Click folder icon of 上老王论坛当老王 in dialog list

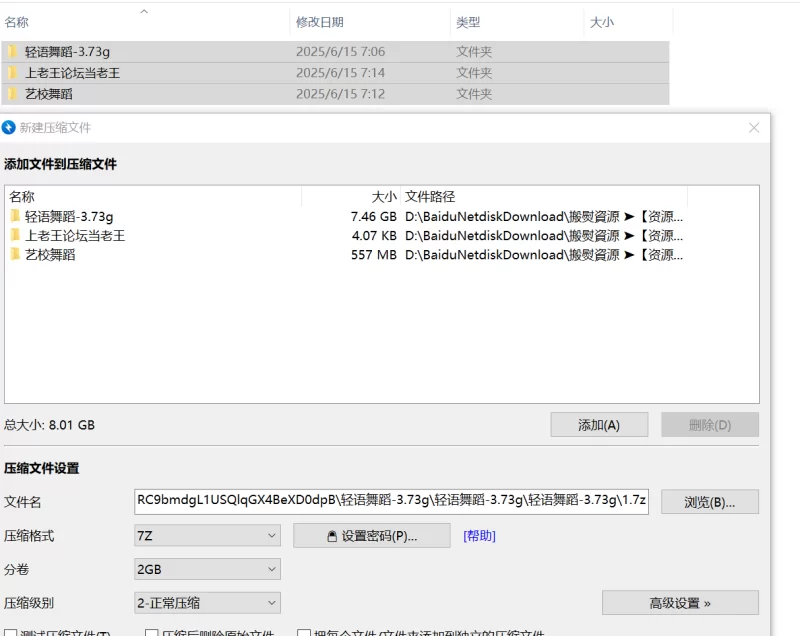pos(15,235)
